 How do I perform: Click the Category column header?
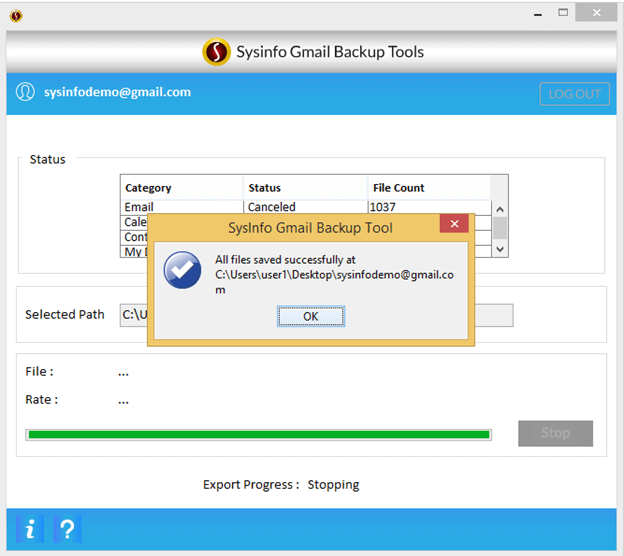pos(182,188)
